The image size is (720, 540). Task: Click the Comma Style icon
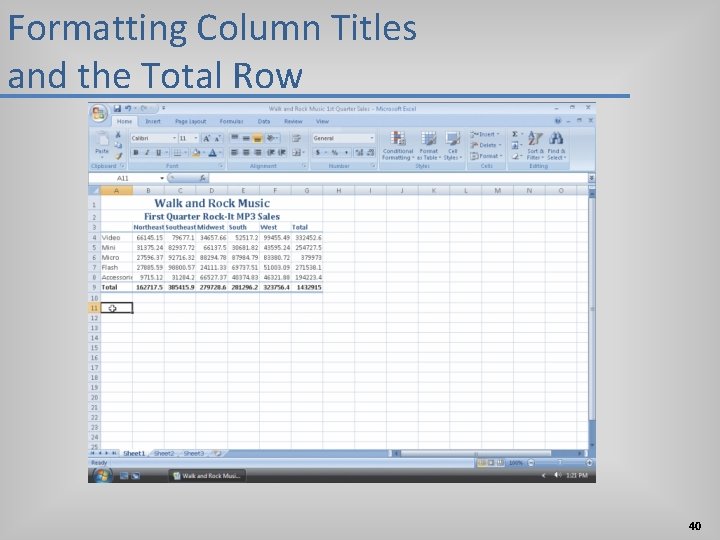coord(346,152)
